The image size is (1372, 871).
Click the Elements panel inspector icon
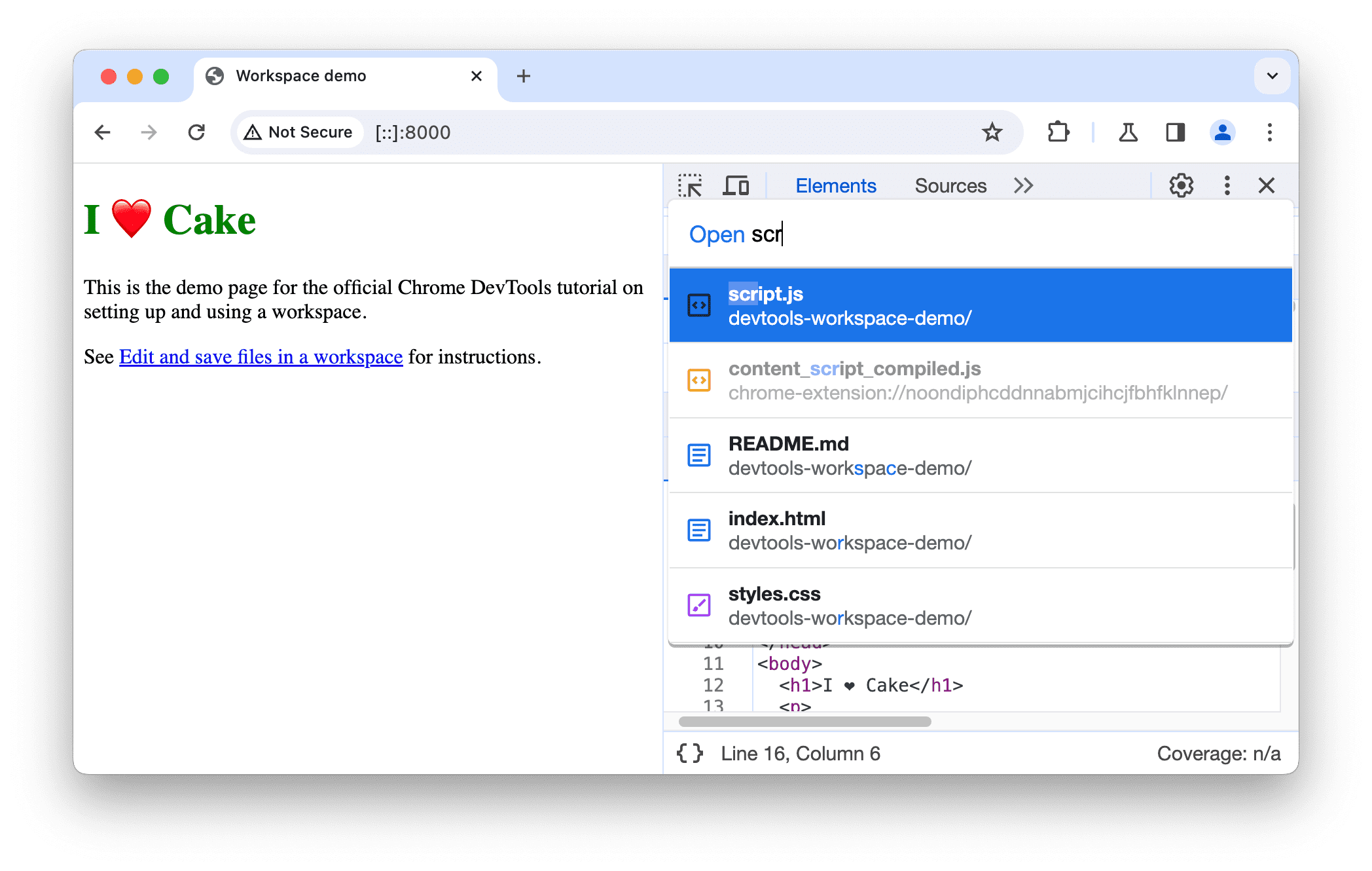pos(693,185)
